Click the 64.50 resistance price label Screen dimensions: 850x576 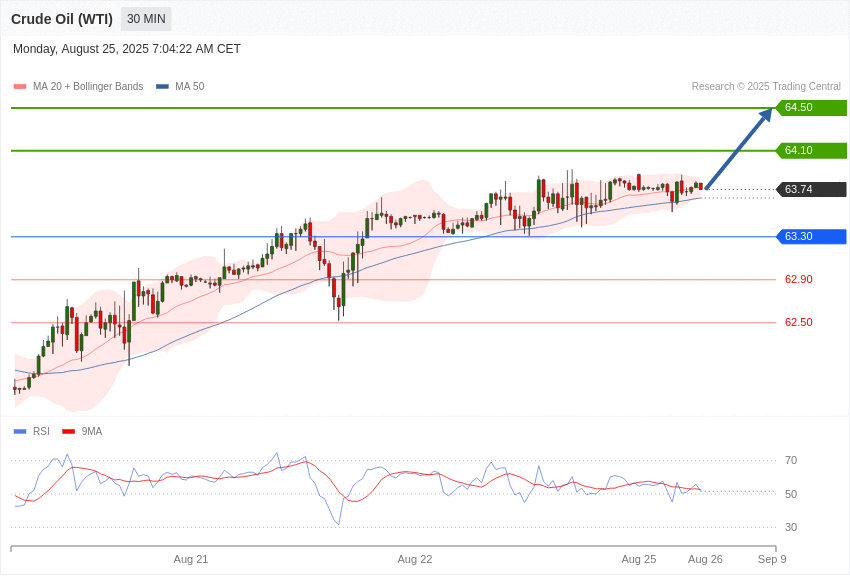(x=811, y=107)
